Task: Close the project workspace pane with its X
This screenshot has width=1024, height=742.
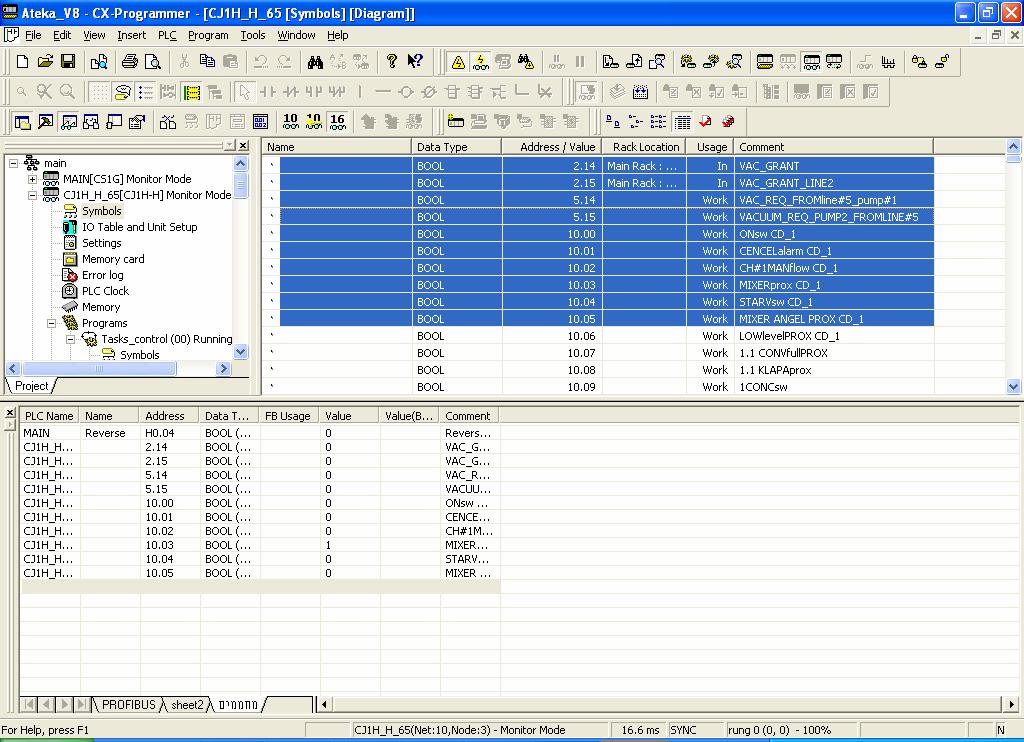Action: (x=243, y=145)
